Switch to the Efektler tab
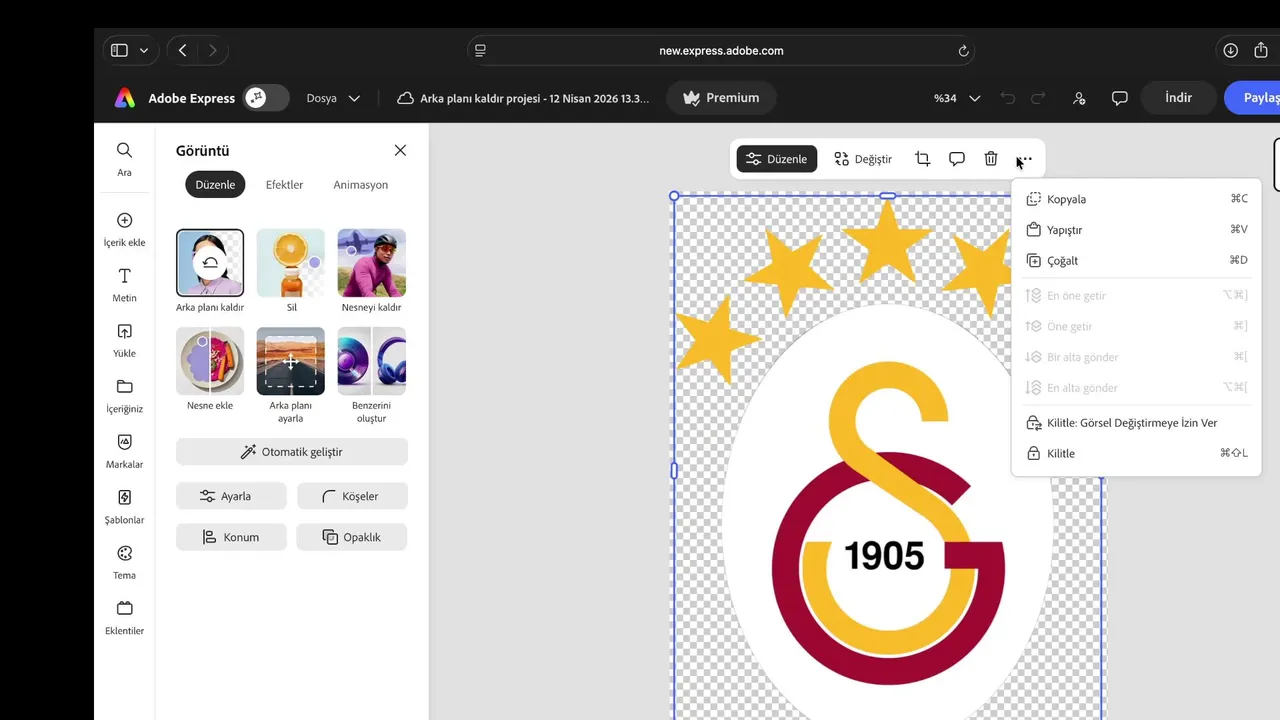The height and width of the screenshot is (720, 1280). point(284,185)
